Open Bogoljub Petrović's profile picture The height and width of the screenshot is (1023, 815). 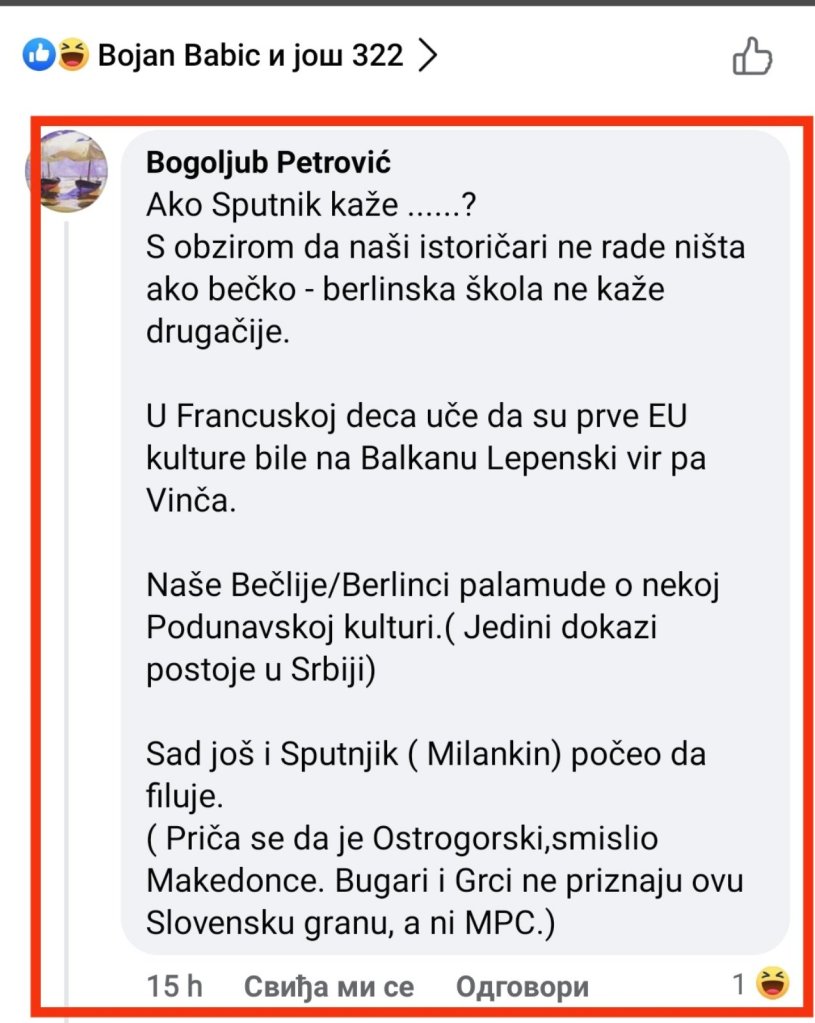pos(66,171)
